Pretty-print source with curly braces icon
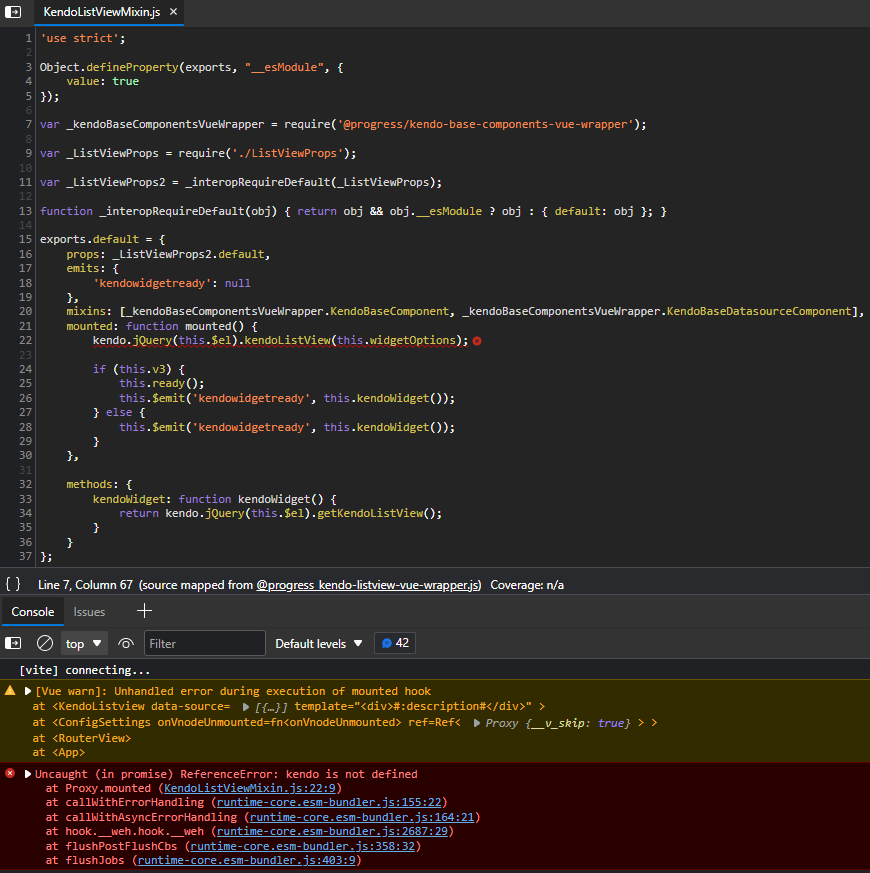 12,585
